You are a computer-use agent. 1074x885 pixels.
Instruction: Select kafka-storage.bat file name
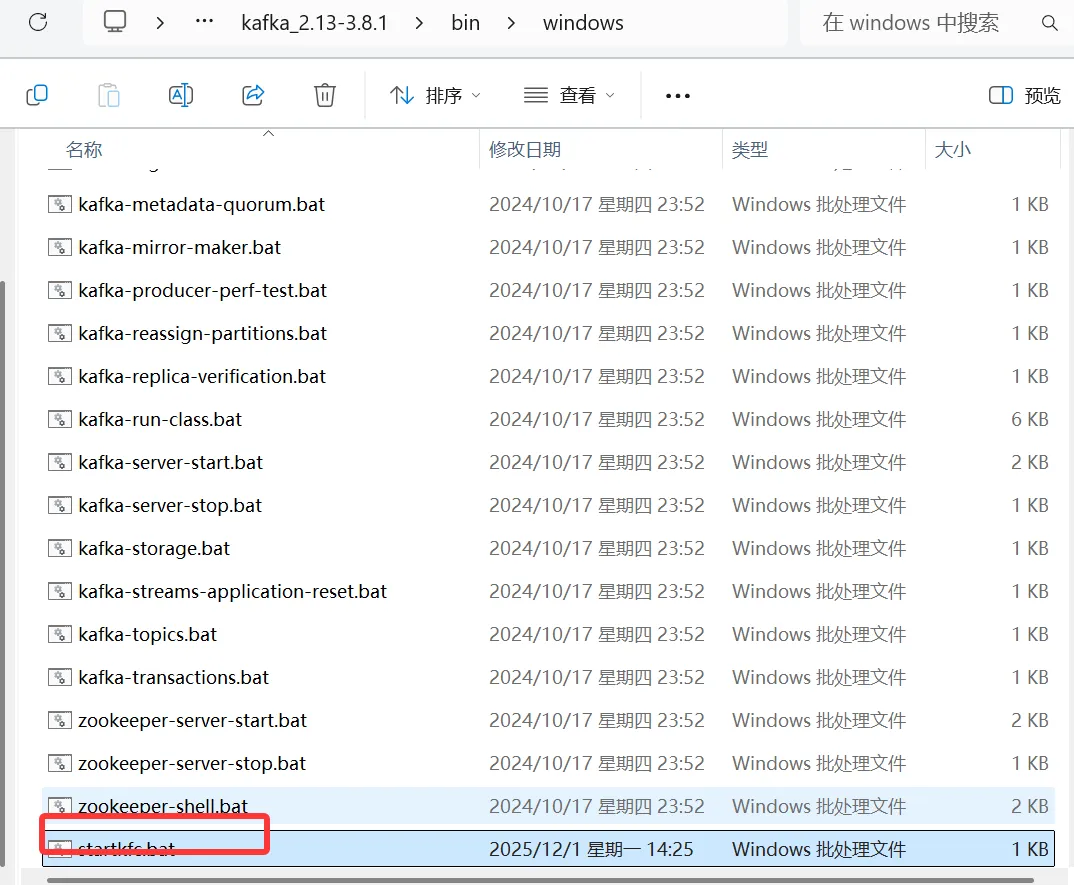(154, 549)
